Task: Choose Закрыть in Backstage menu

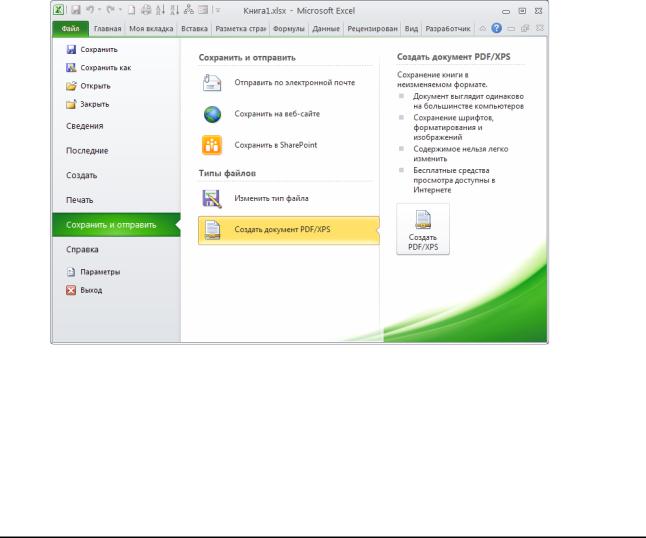Action: [94, 104]
